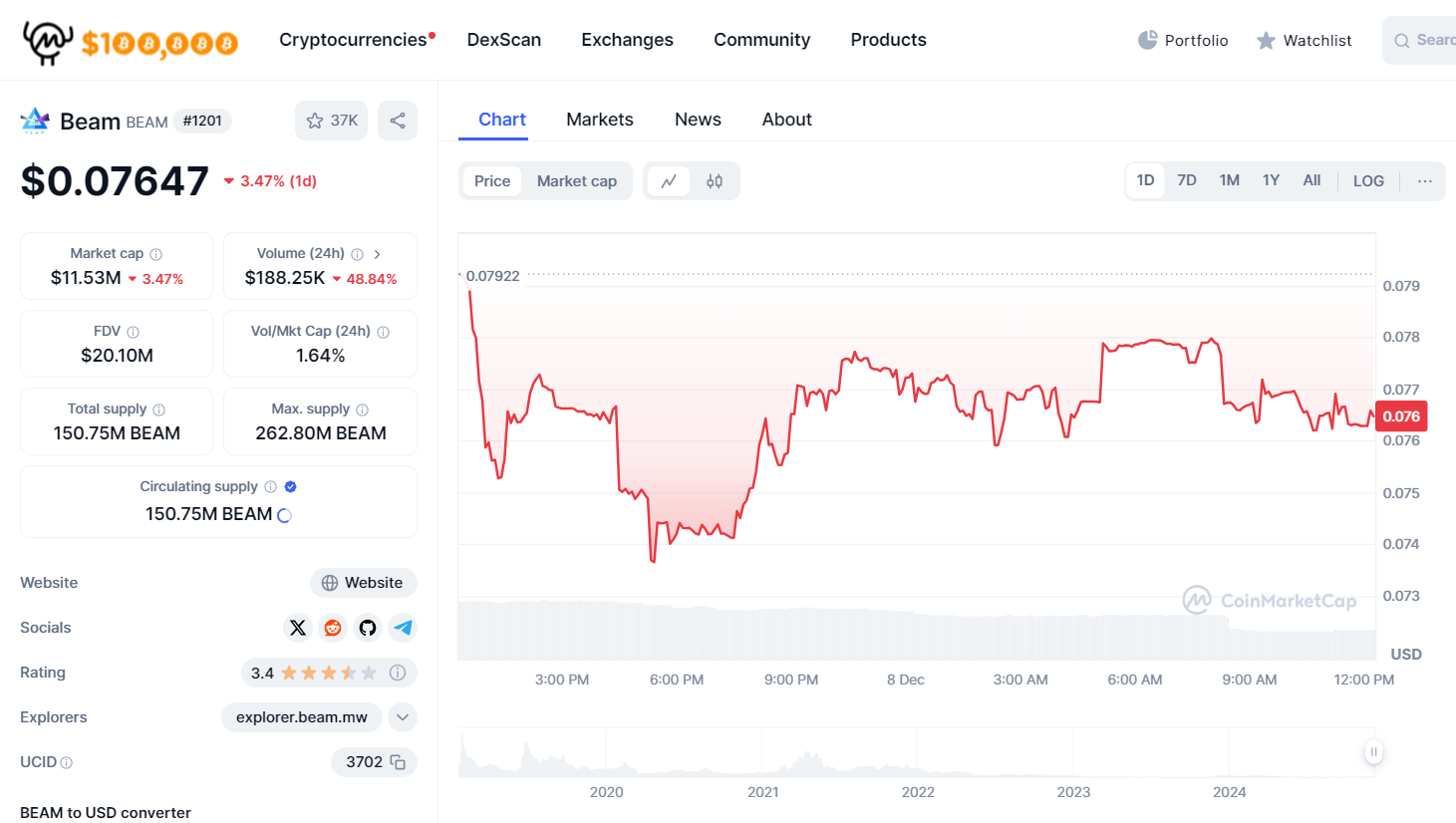
Task: Click the 0.076 current price label
Action: 1401,416
